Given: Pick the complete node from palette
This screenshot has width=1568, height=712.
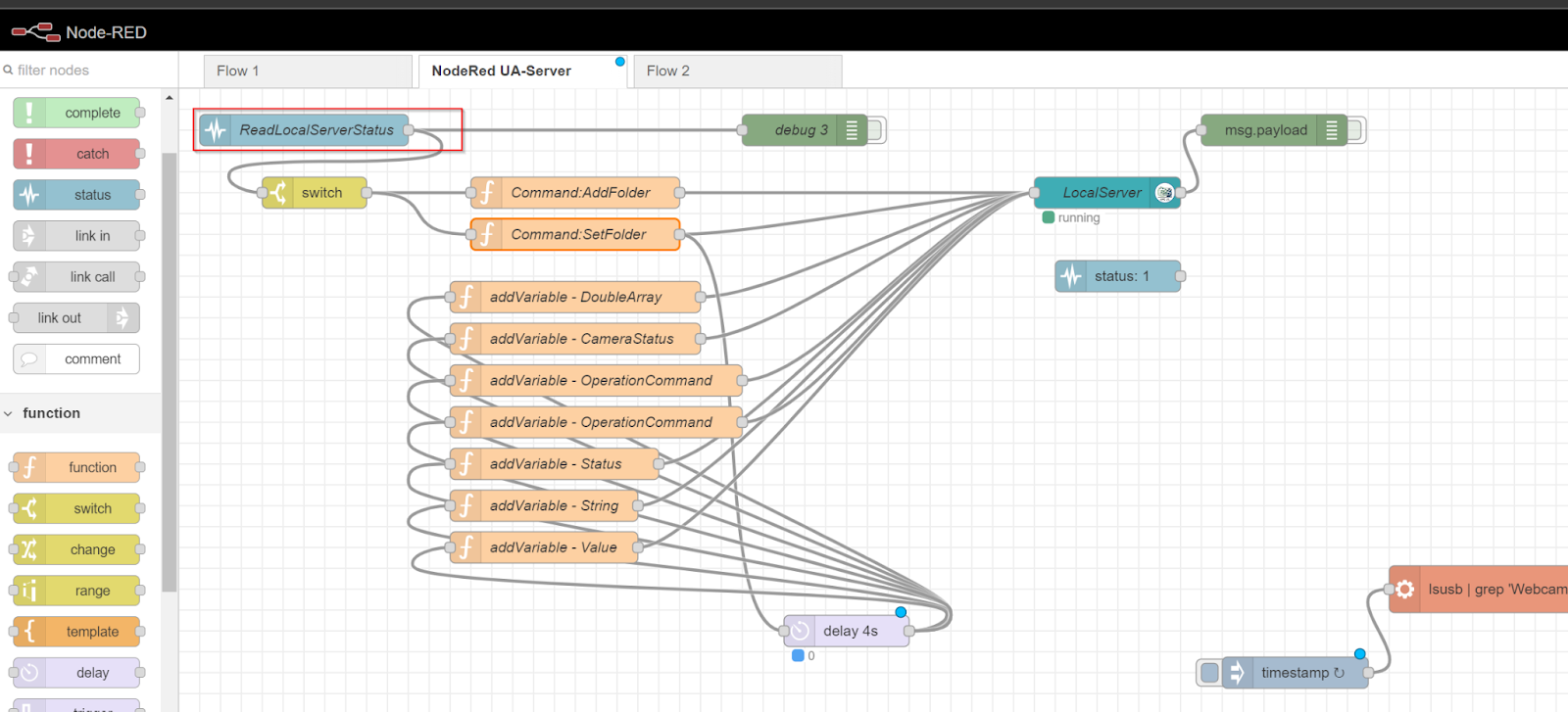Looking at the screenshot, I should point(76,113).
